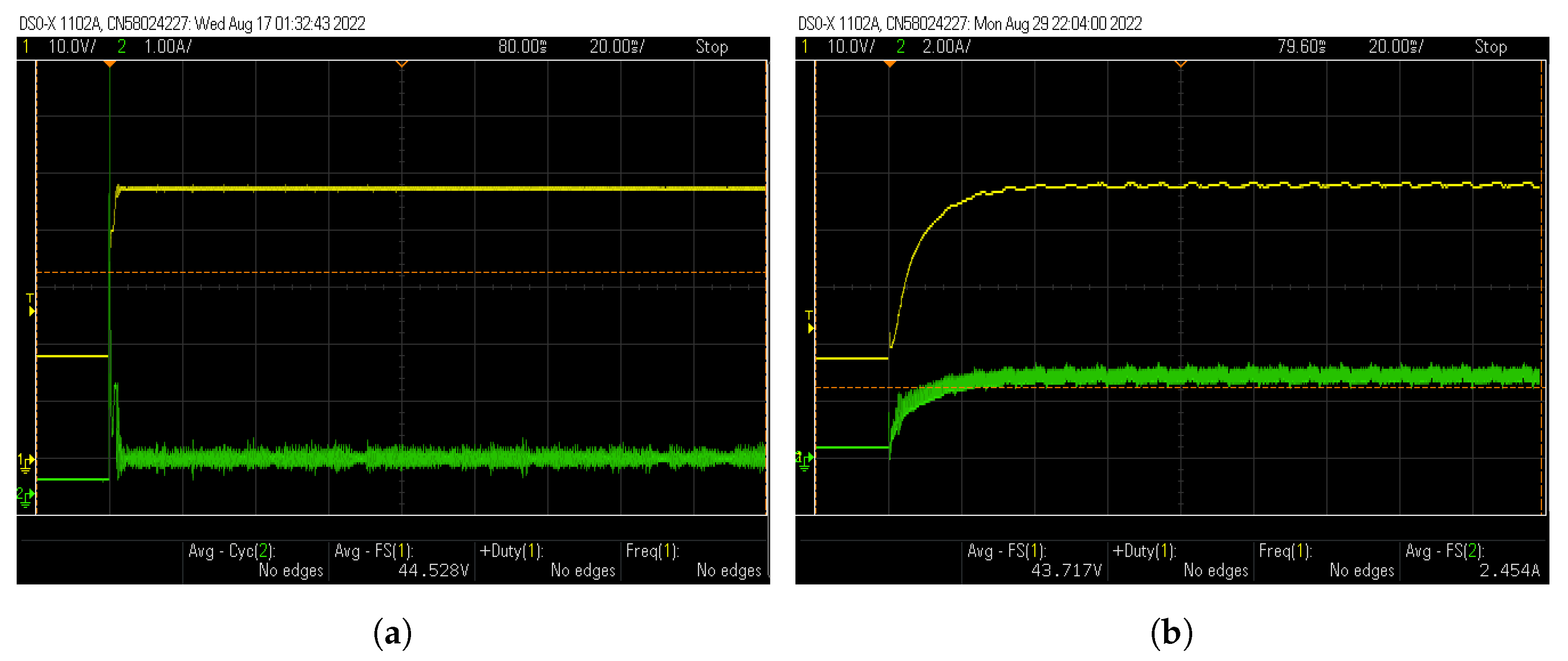
Task: Click the Avg - Cyc(2) No edges measurement
Action: click(x=255, y=561)
